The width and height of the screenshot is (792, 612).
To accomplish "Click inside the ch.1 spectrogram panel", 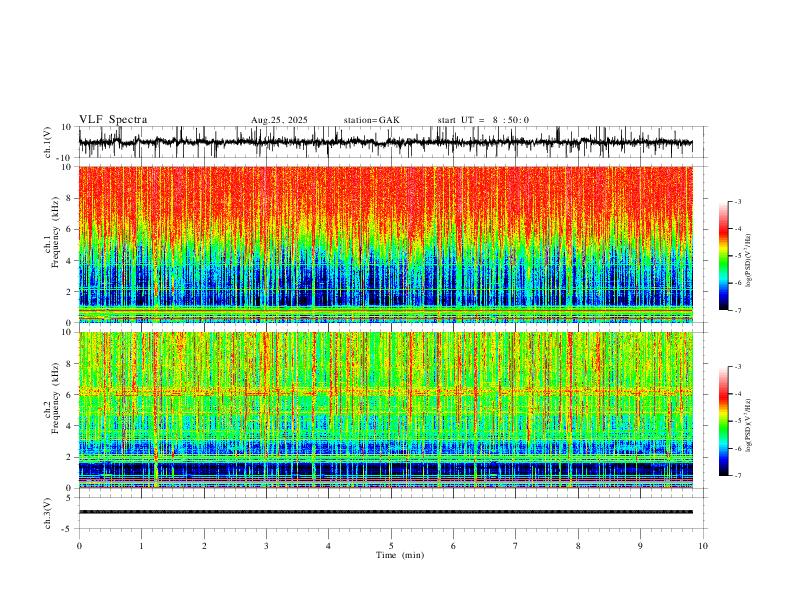I will pos(385,244).
